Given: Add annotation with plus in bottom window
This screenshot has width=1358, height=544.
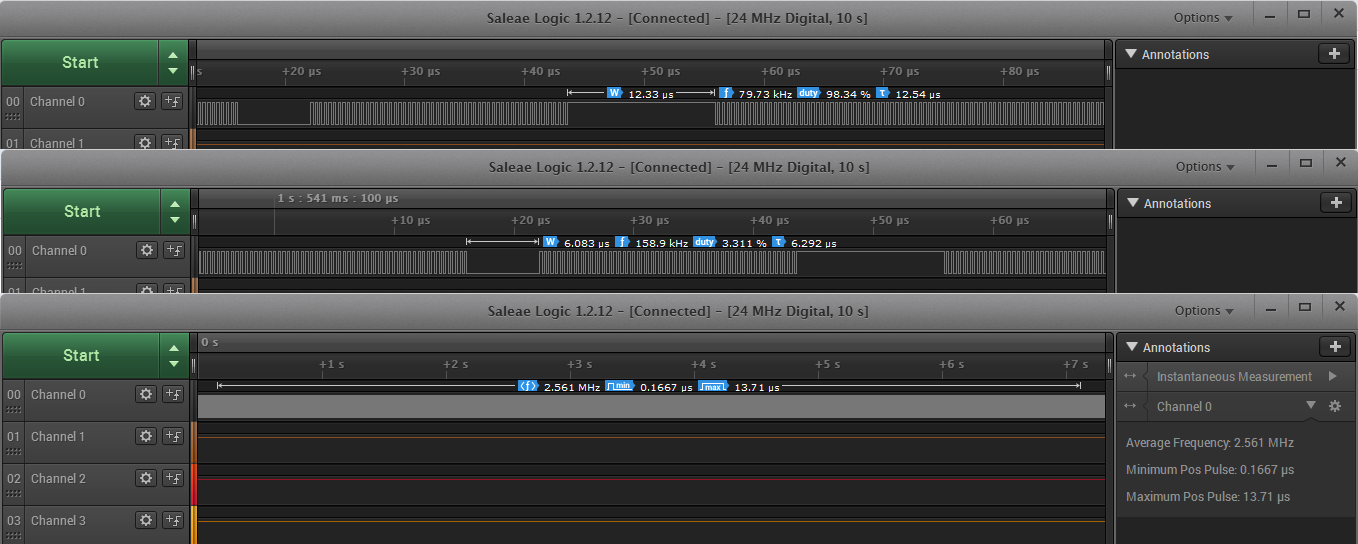Looking at the screenshot, I should click(1335, 347).
